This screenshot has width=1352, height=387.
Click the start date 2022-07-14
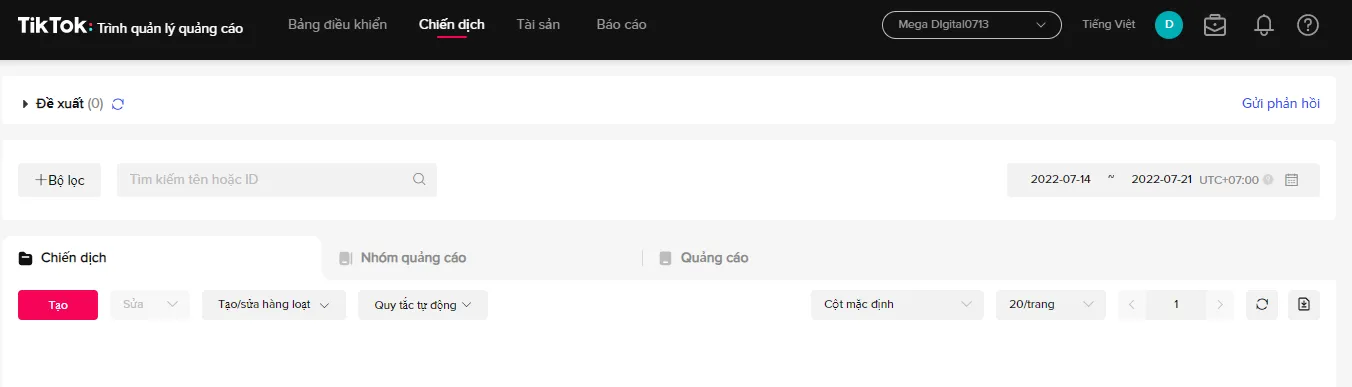1060,180
